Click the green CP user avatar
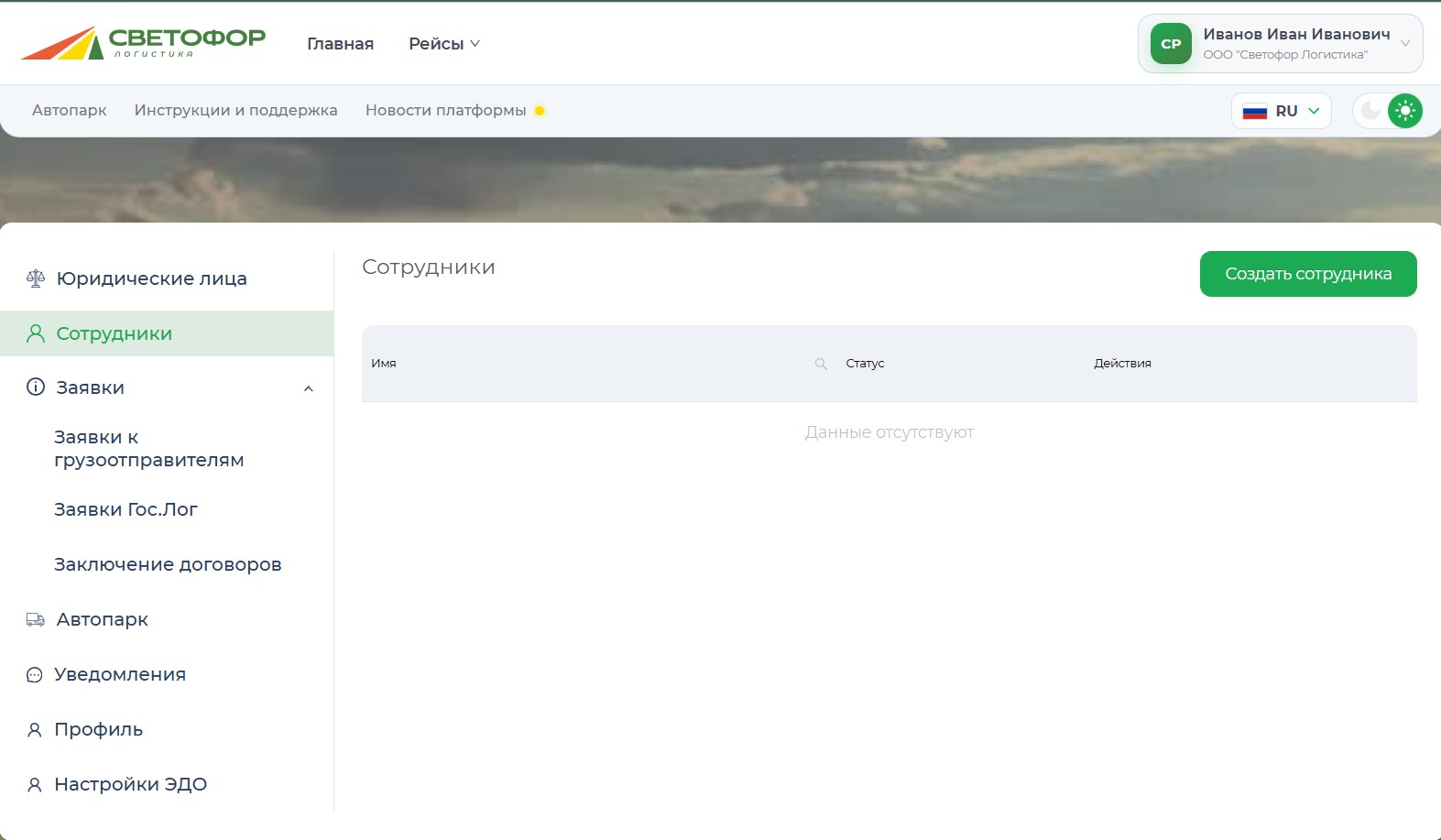 click(x=1171, y=43)
